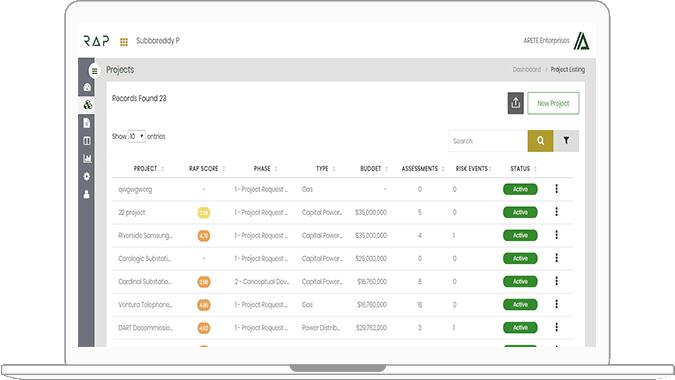Sort by the PHASE column

(x=265, y=169)
